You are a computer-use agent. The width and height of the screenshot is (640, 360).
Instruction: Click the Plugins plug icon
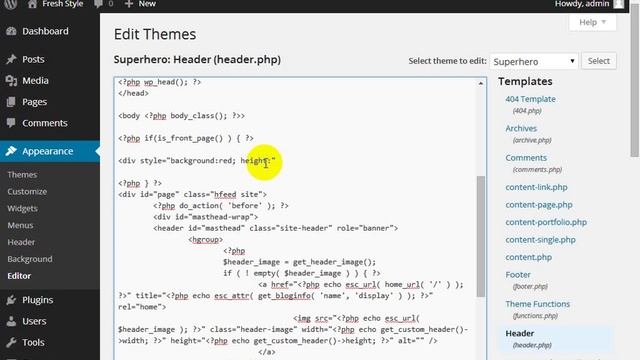point(11,300)
